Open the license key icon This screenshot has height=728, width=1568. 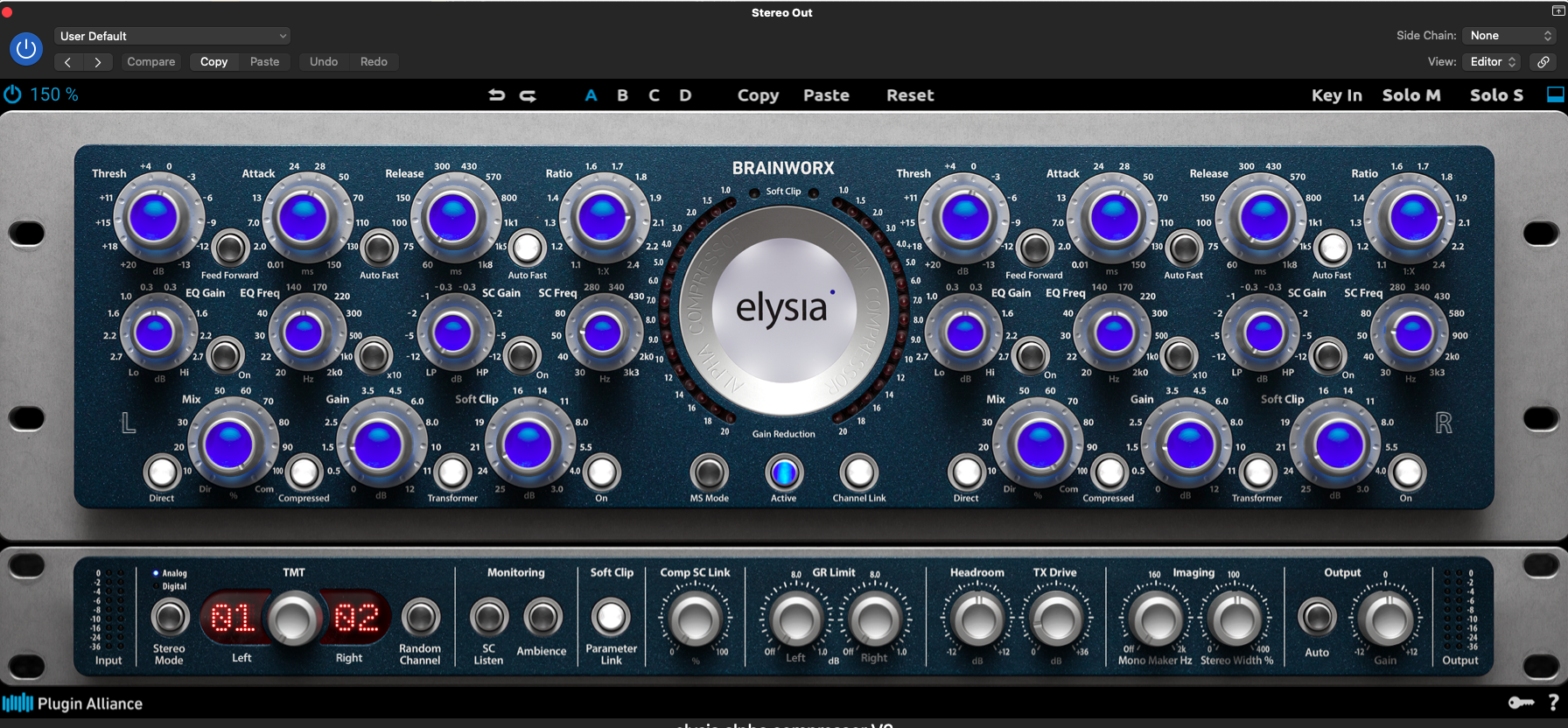1521,703
